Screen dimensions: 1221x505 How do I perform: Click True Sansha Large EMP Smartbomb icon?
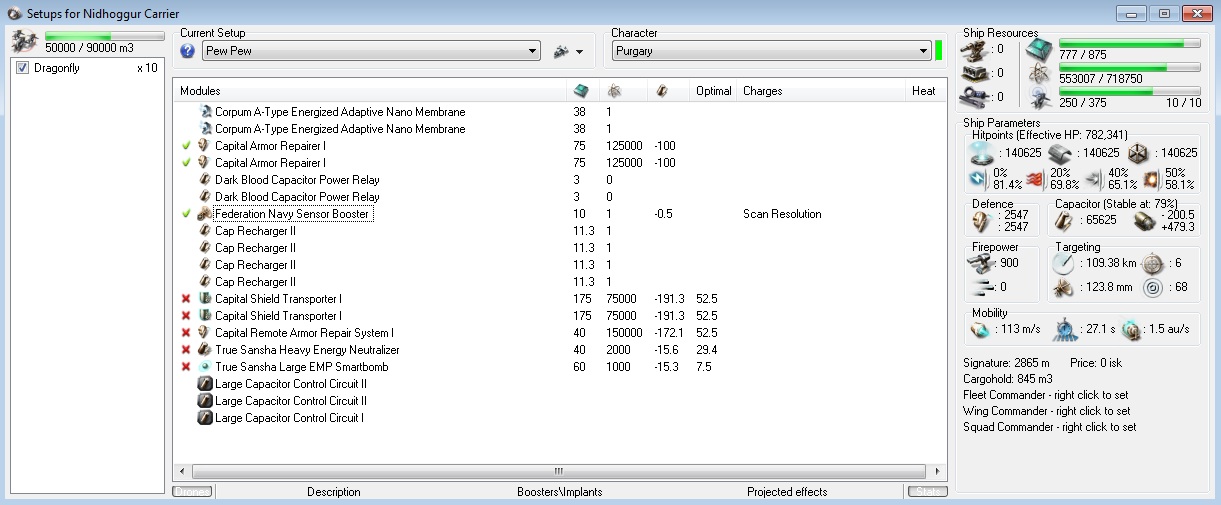(205, 367)
